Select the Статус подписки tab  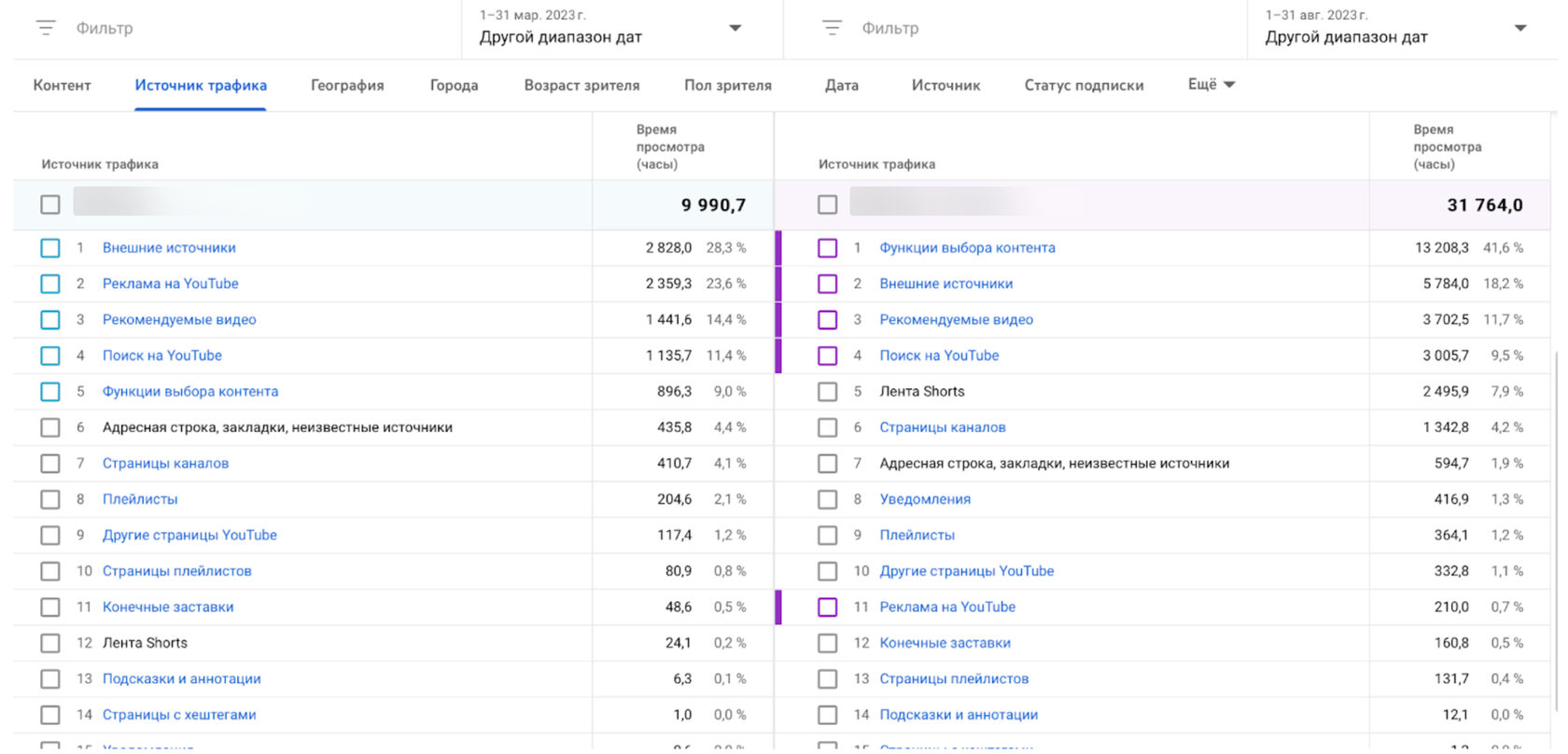click(x=1084, y=85)
